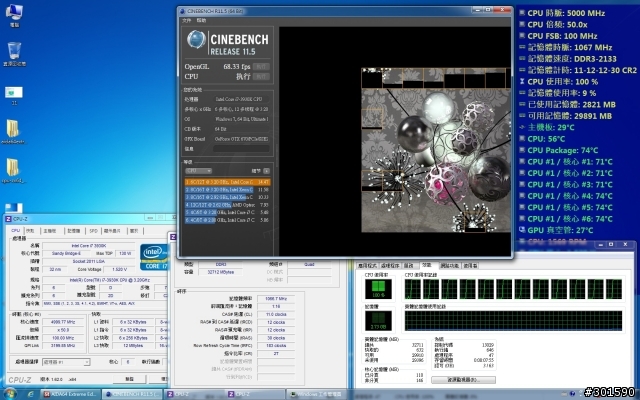The width and height of the screenshot is (640, 400).
Task: Select the 4C/8T Core i7 5.06 ranking row
Action: 227,220
